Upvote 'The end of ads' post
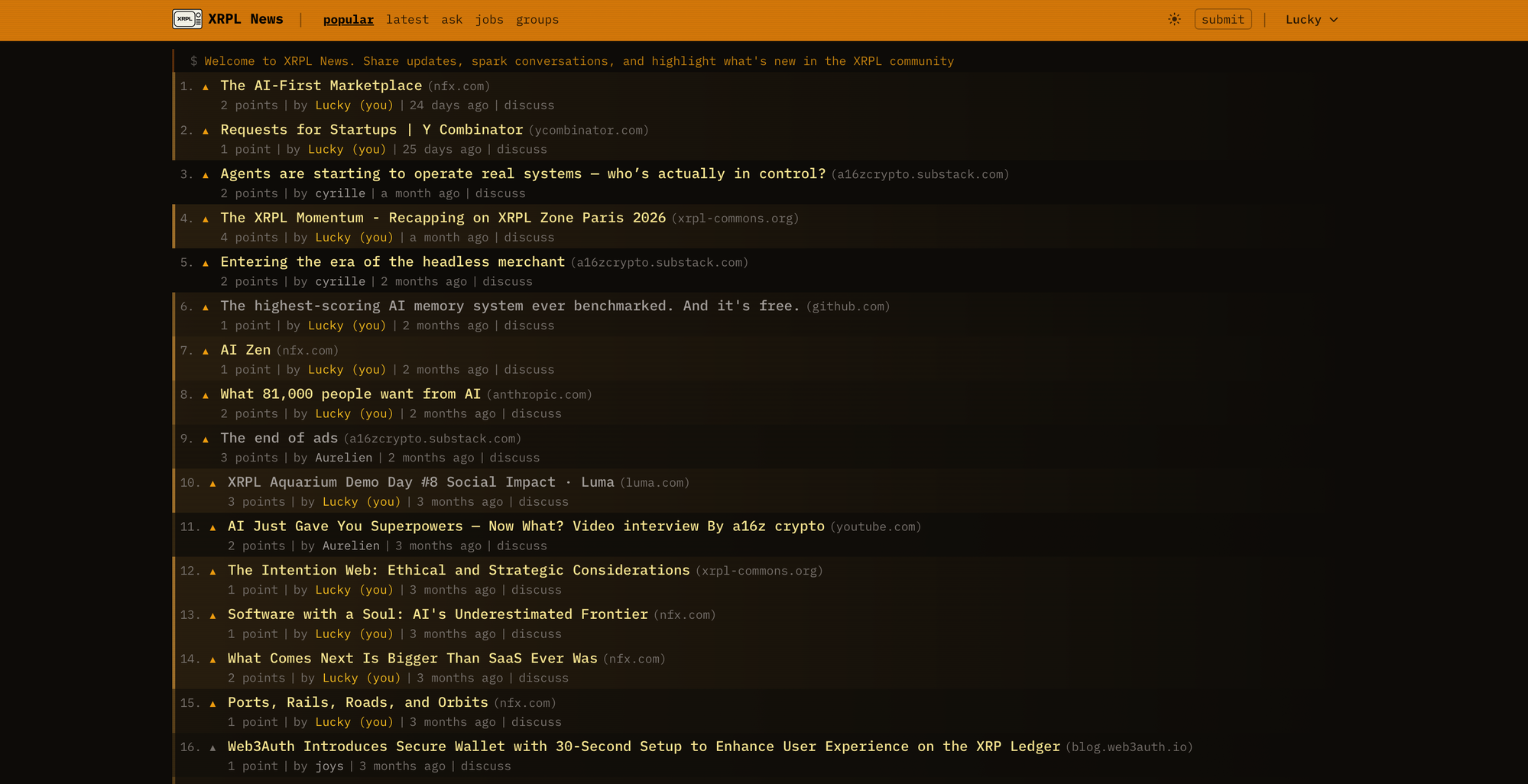The width and height of the screenshot is (1528, 784). [x=206, y=439]
